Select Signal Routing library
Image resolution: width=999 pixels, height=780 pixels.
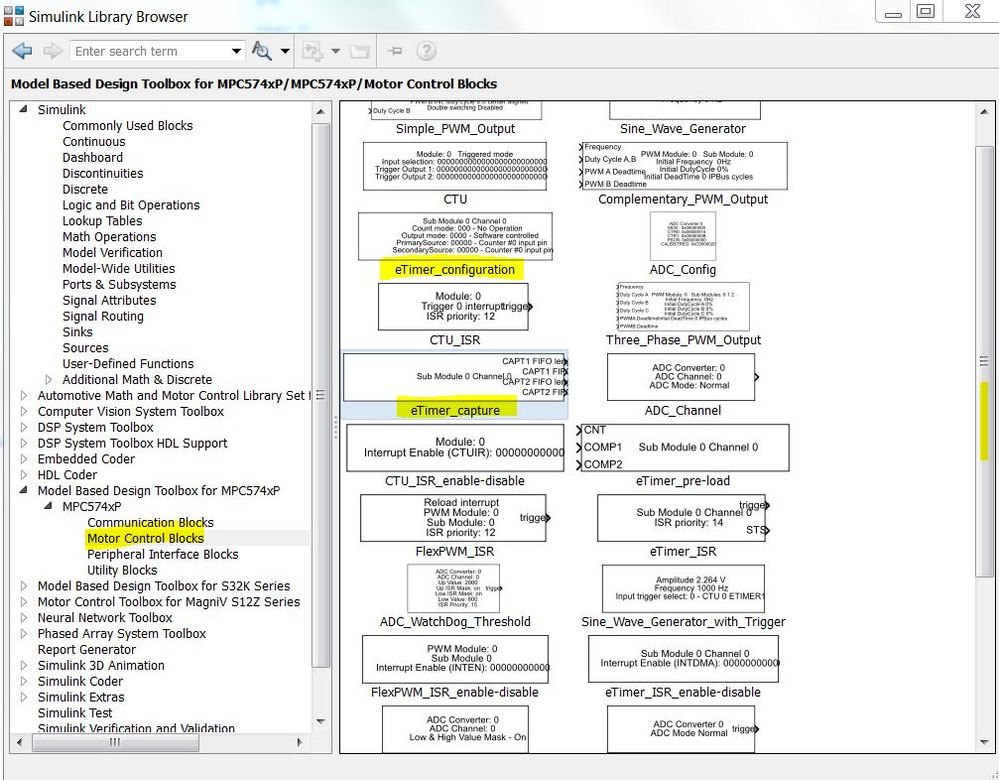tap(103, 317)
